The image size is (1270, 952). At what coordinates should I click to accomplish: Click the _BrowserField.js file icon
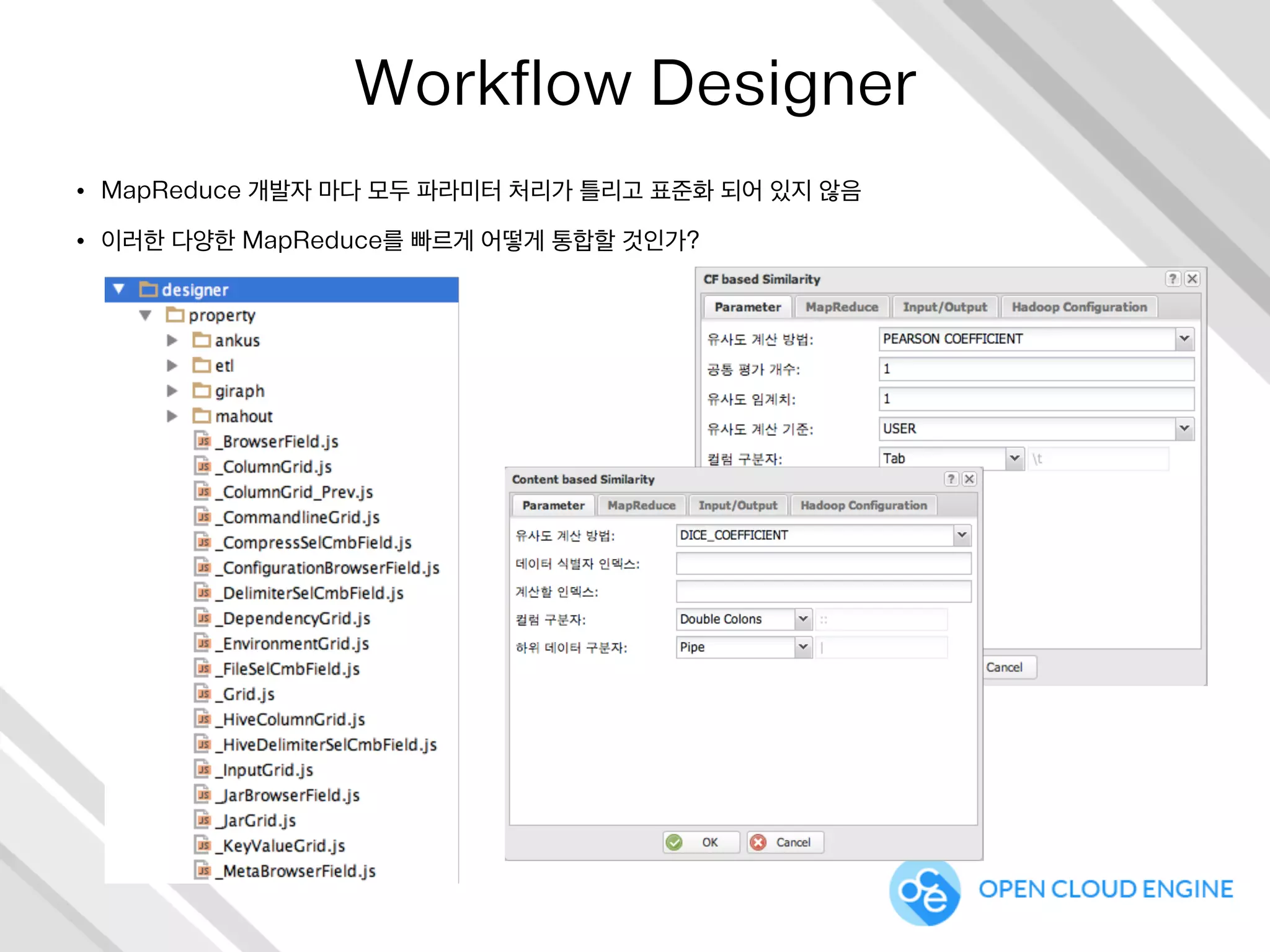(x=203, y=441)
